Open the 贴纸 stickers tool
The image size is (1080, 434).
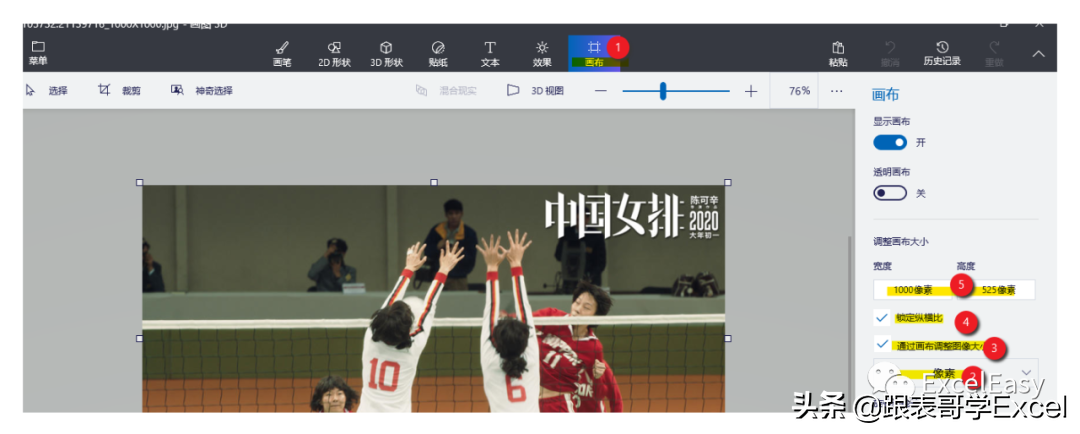coord(438,54)
